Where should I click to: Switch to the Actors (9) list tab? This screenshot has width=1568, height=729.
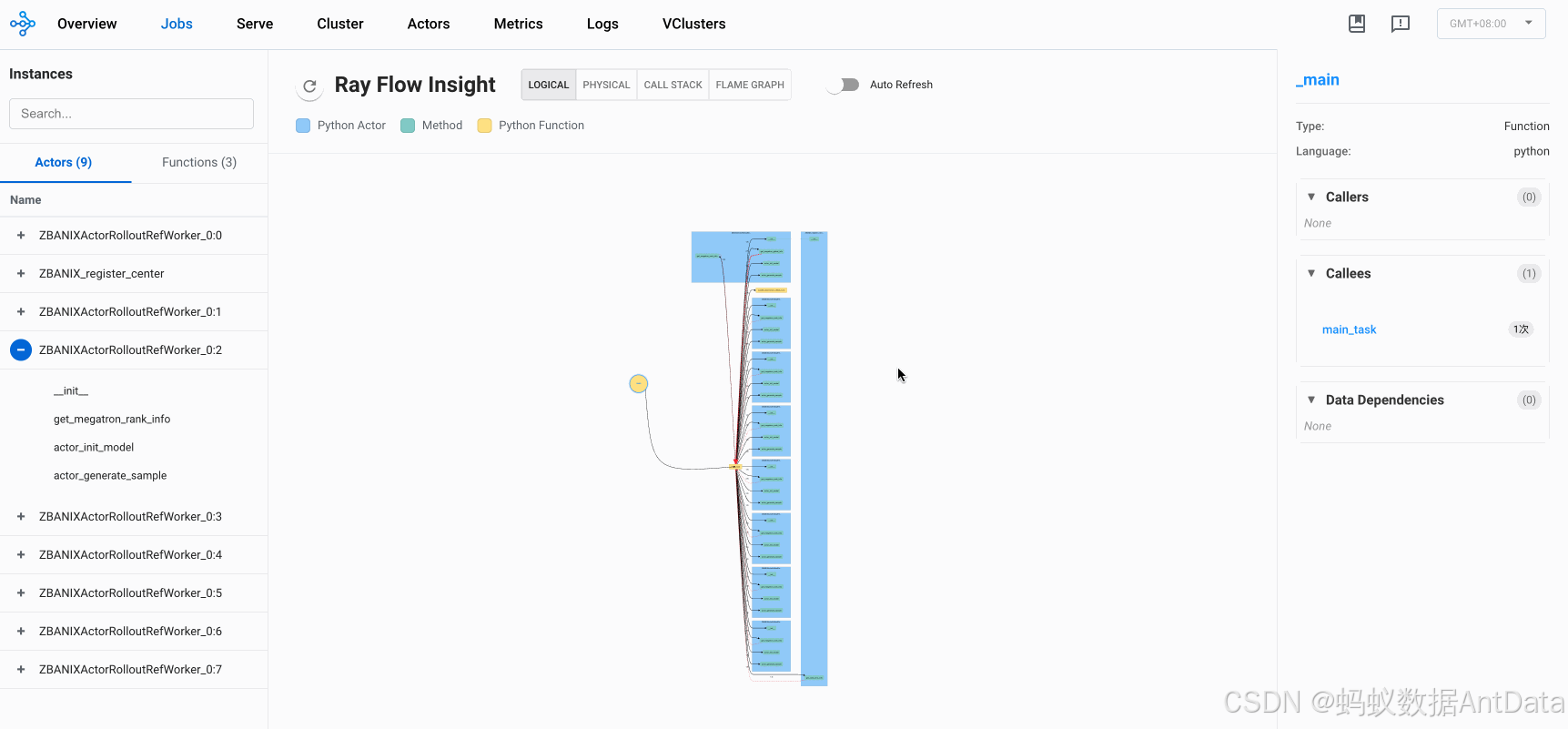coord(64,163)
